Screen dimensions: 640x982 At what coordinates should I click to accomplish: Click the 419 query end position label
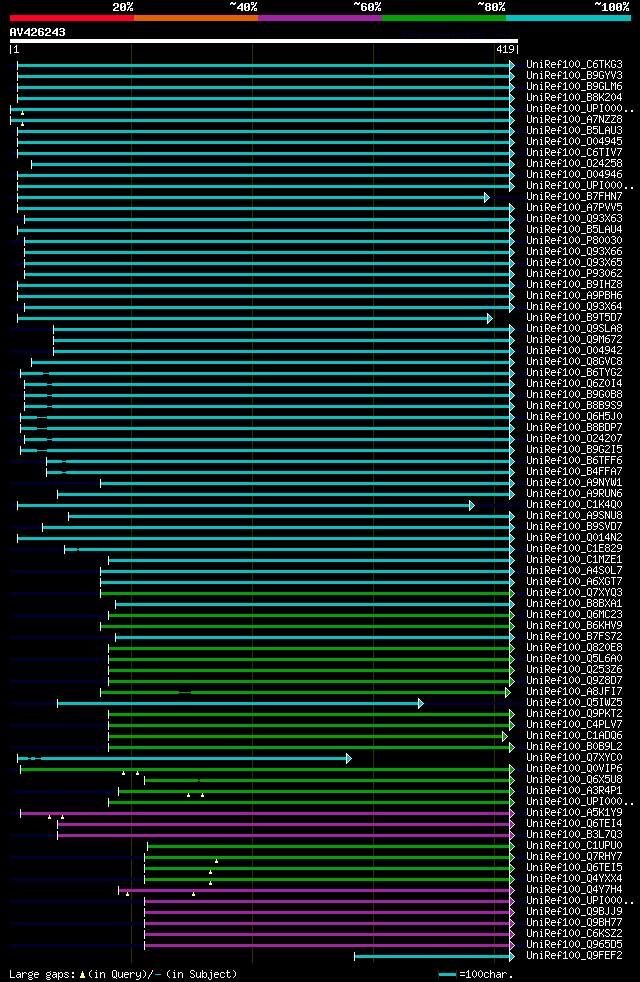coord(505,49)
